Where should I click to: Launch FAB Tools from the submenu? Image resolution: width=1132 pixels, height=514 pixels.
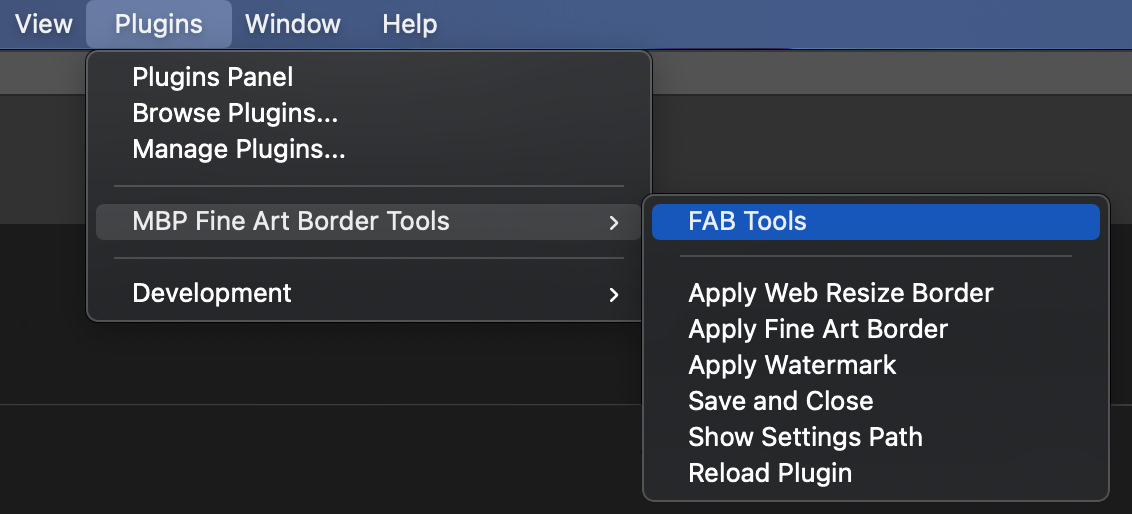747,221
